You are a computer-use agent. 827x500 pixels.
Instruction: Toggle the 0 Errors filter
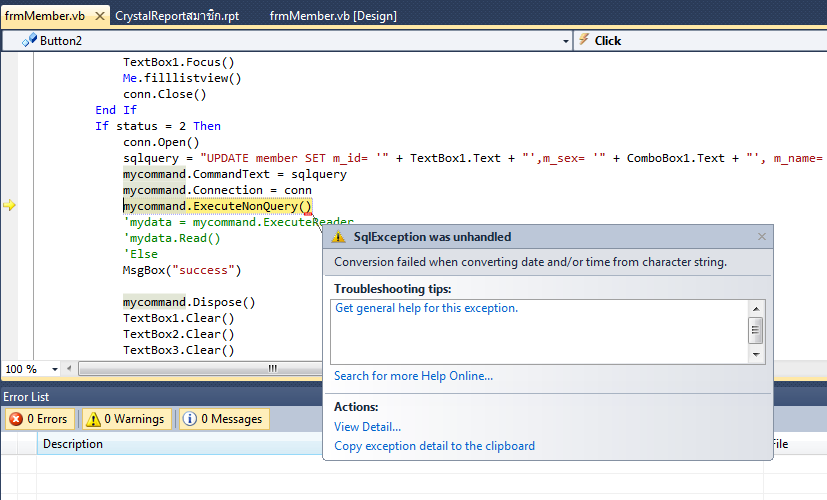tap(38, 419)
